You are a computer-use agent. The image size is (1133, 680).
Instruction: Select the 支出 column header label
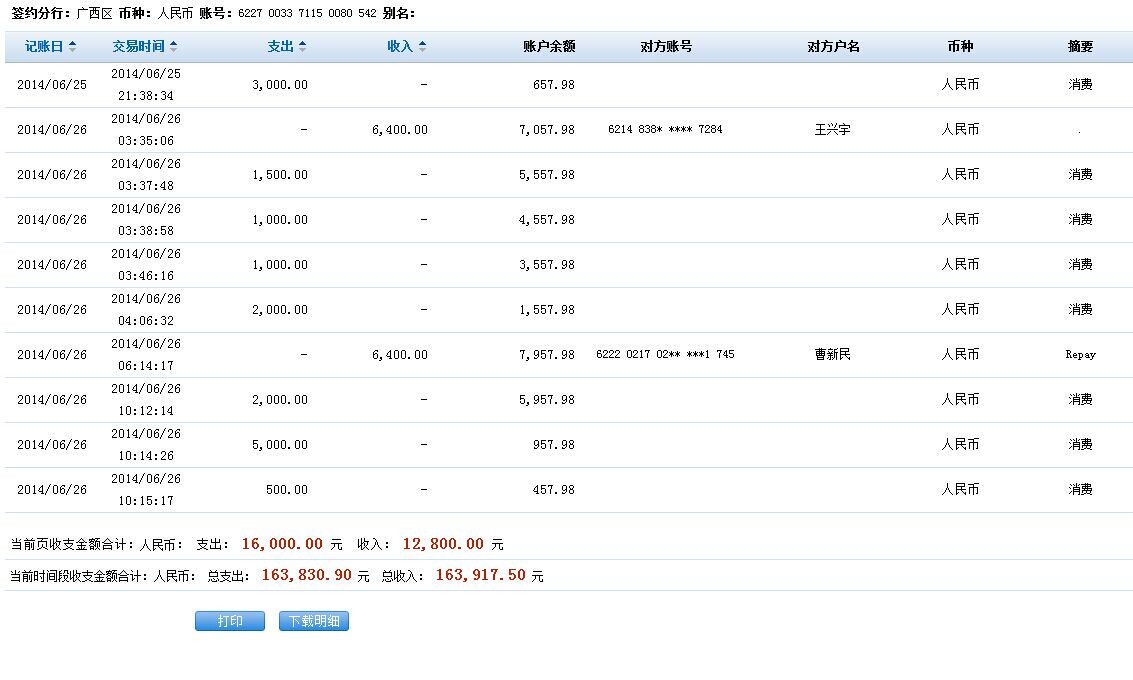click(281, 47)
